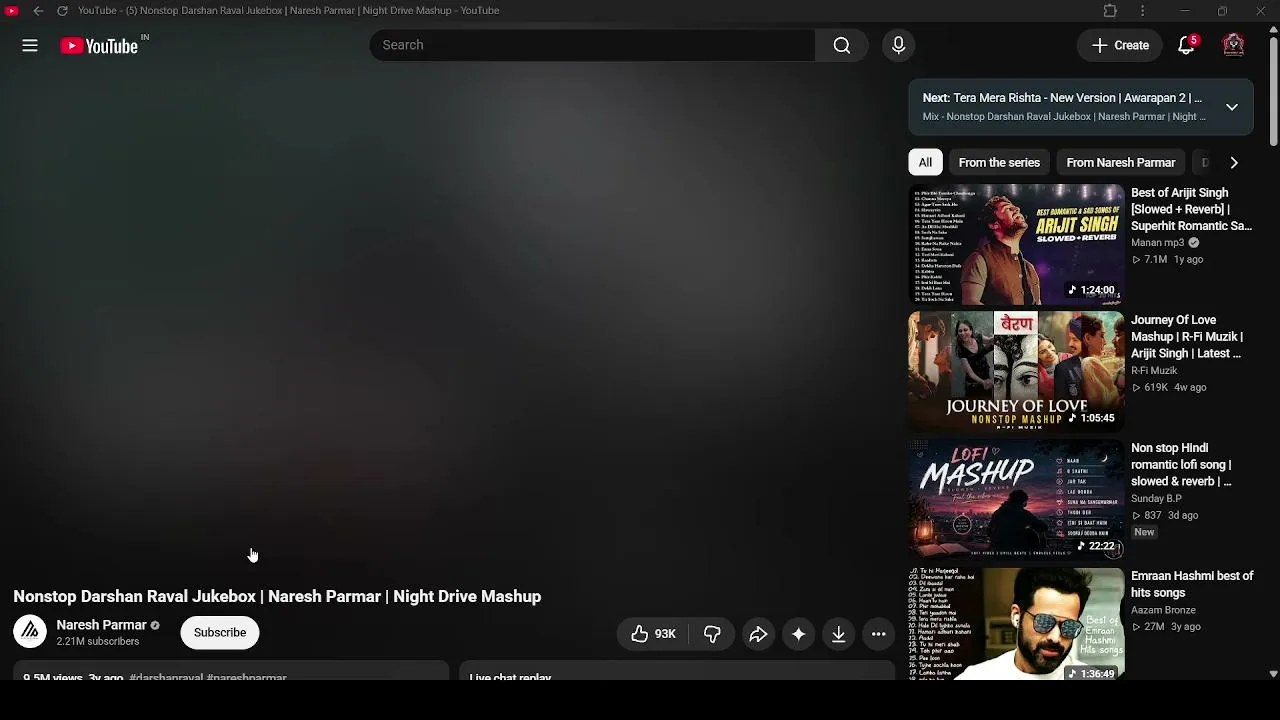Click the Sunday B.P channel name

1156,499
